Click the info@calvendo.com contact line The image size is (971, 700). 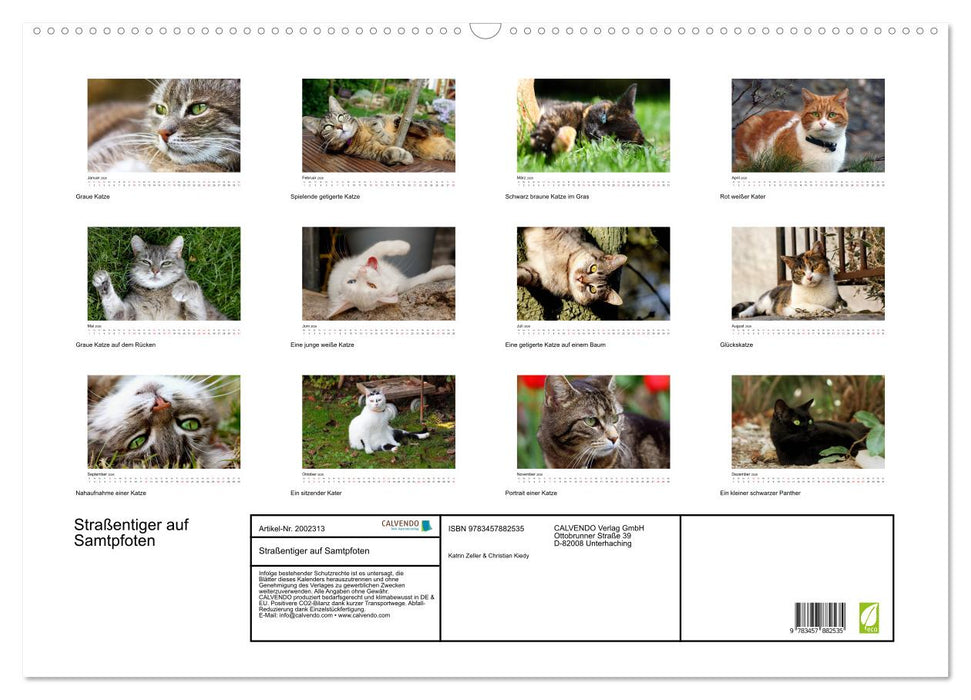coord(323,615)
